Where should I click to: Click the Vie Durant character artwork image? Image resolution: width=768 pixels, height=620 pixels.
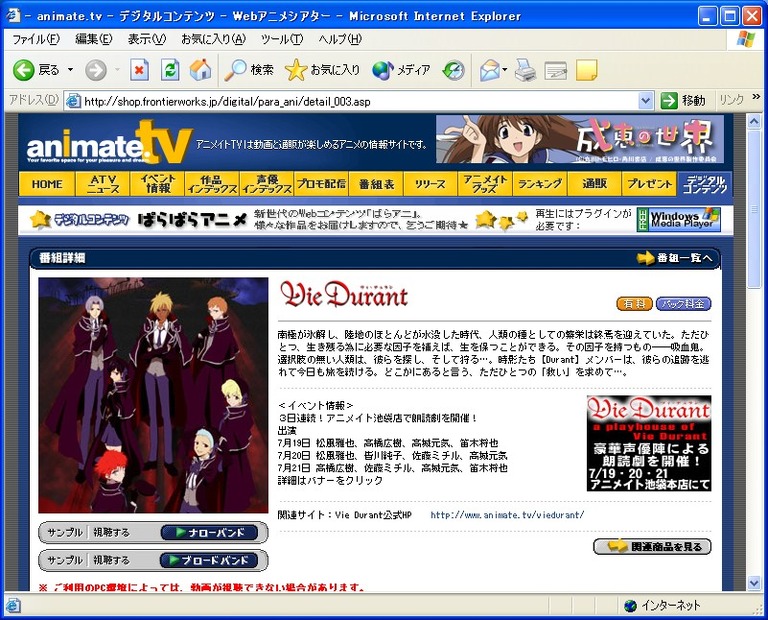[x=153, y=395]
